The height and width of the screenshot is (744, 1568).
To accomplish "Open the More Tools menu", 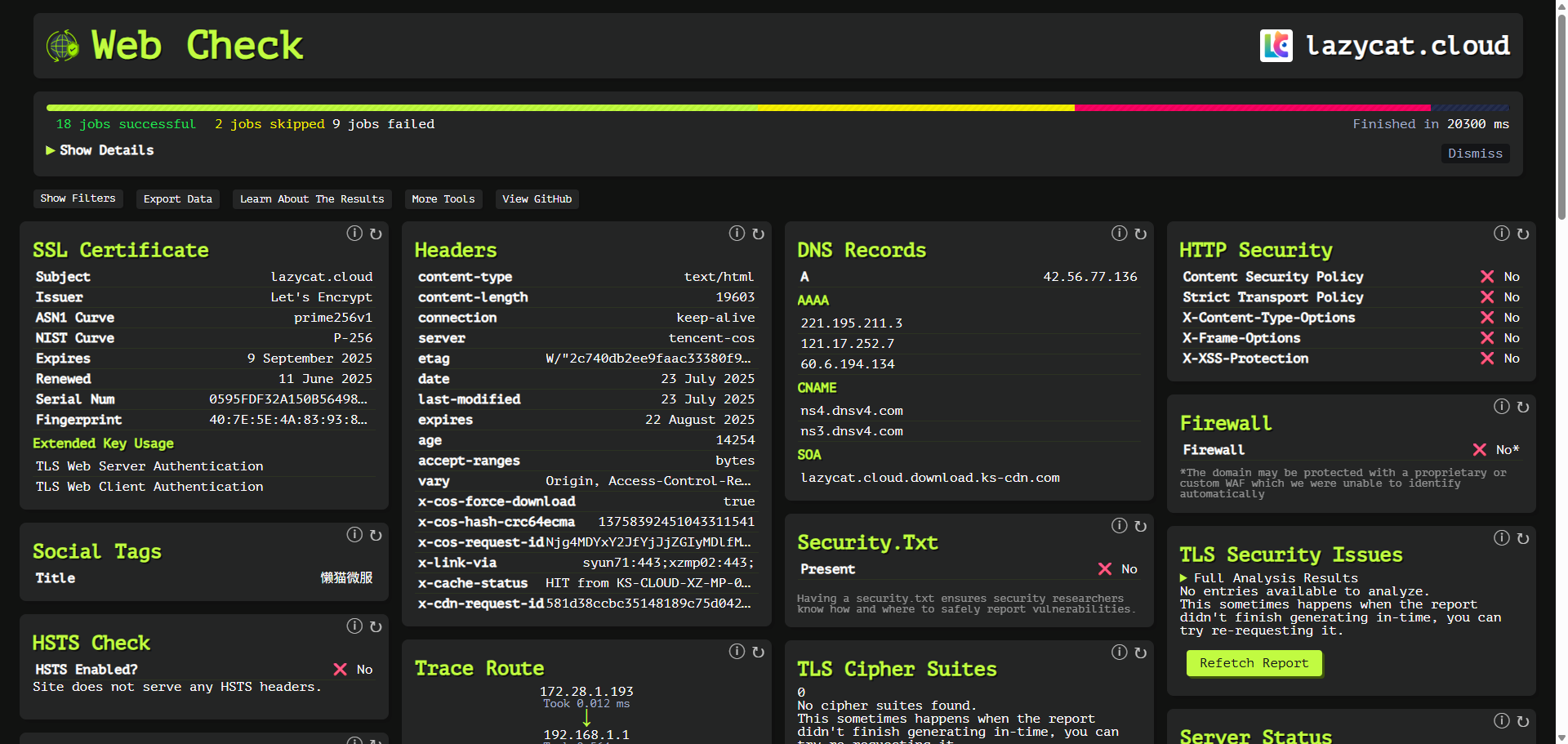I will [443, 199].
